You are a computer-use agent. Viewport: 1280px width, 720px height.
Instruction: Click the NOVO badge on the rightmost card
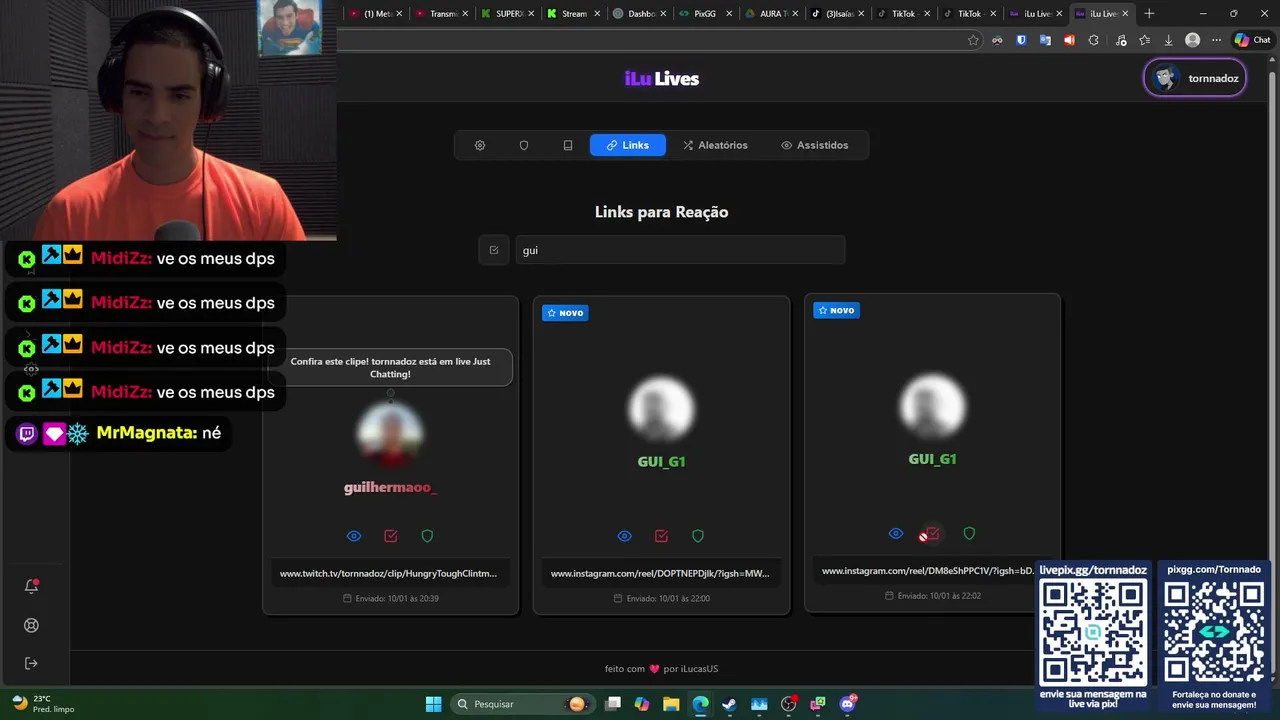pyautogui.click(x=836, y=310)
